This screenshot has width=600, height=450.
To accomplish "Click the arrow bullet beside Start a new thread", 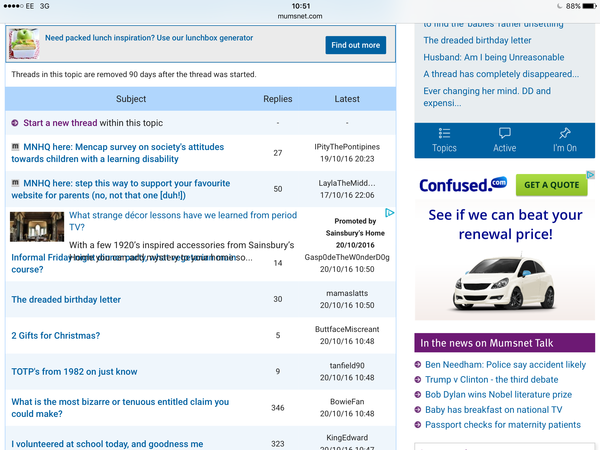I will coord(15,123).
